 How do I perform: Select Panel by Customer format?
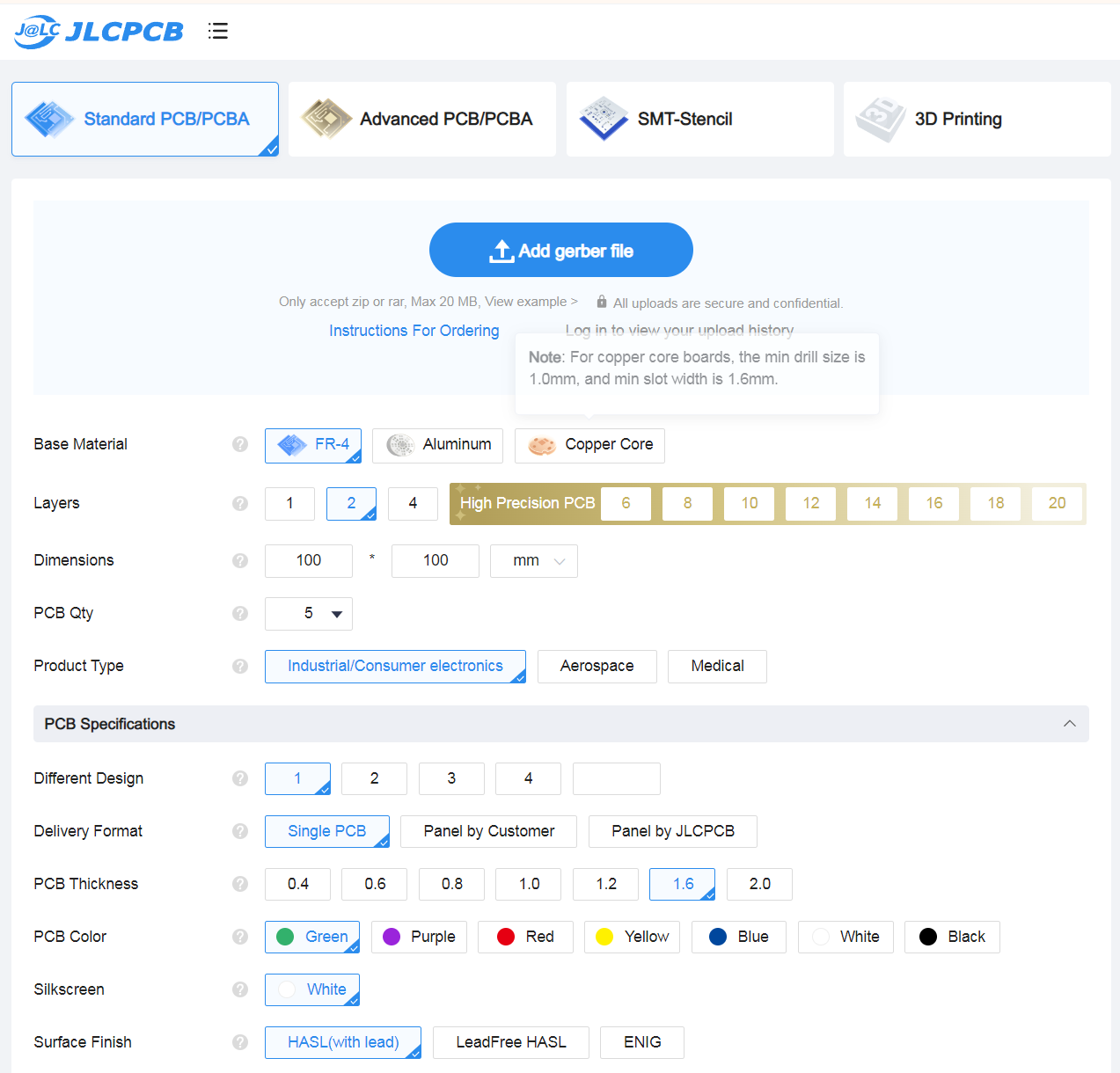[x=489, y=832]
